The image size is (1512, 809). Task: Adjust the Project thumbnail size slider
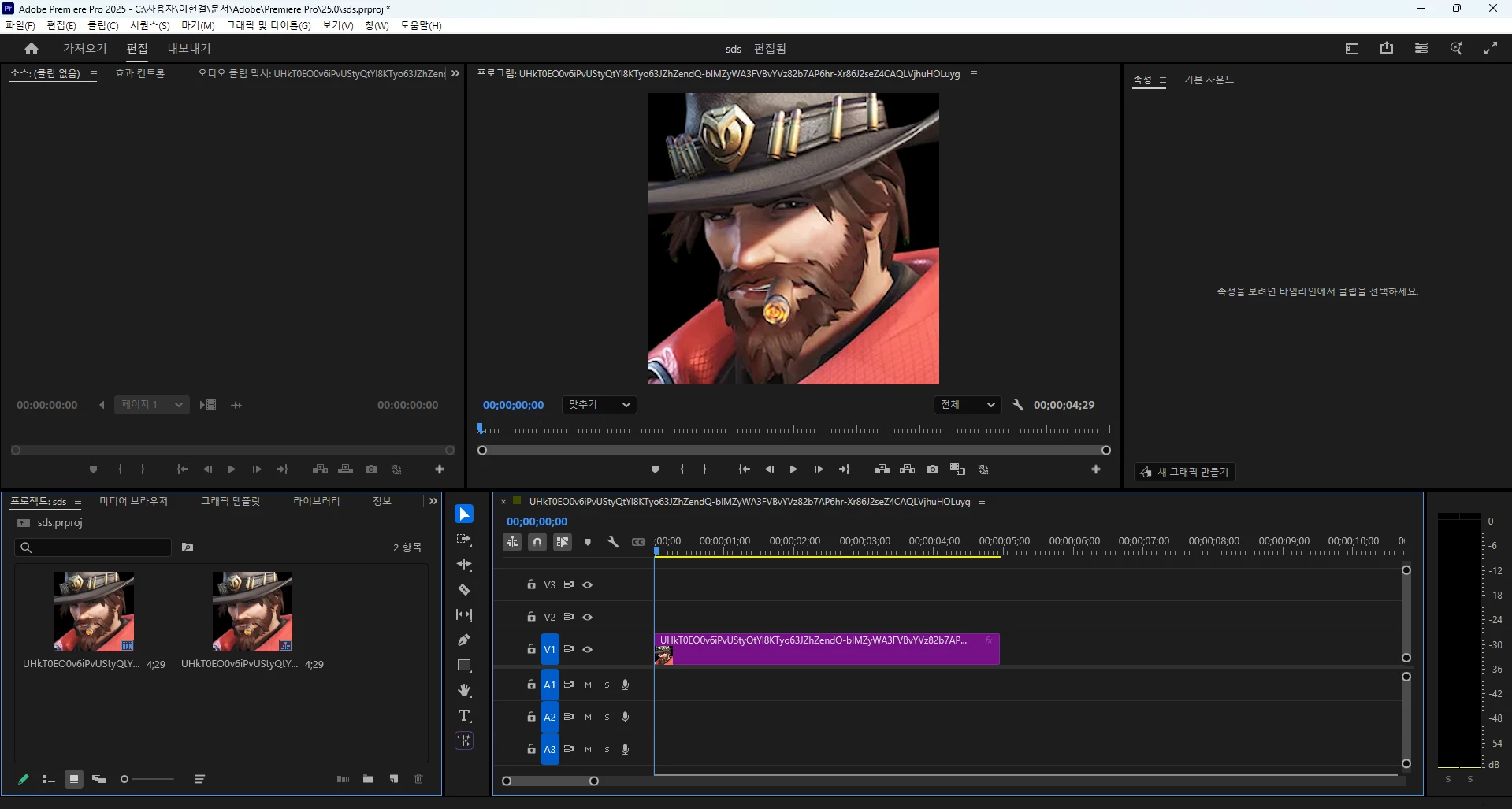coord(147,779)
